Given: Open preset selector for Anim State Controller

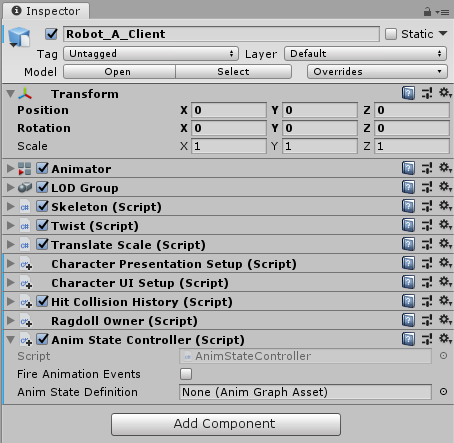Looking at the screenshot, I should [427, 339].
